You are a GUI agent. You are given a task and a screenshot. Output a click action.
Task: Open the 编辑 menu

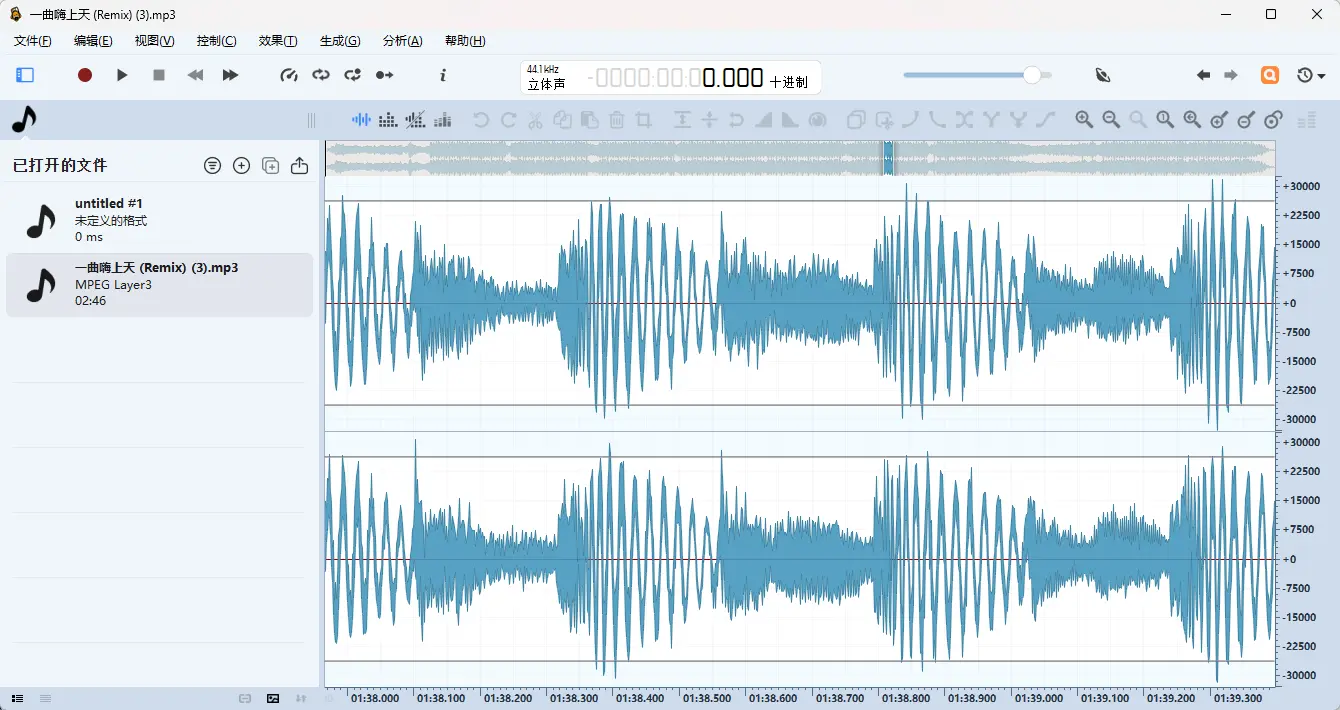(93, 41)
